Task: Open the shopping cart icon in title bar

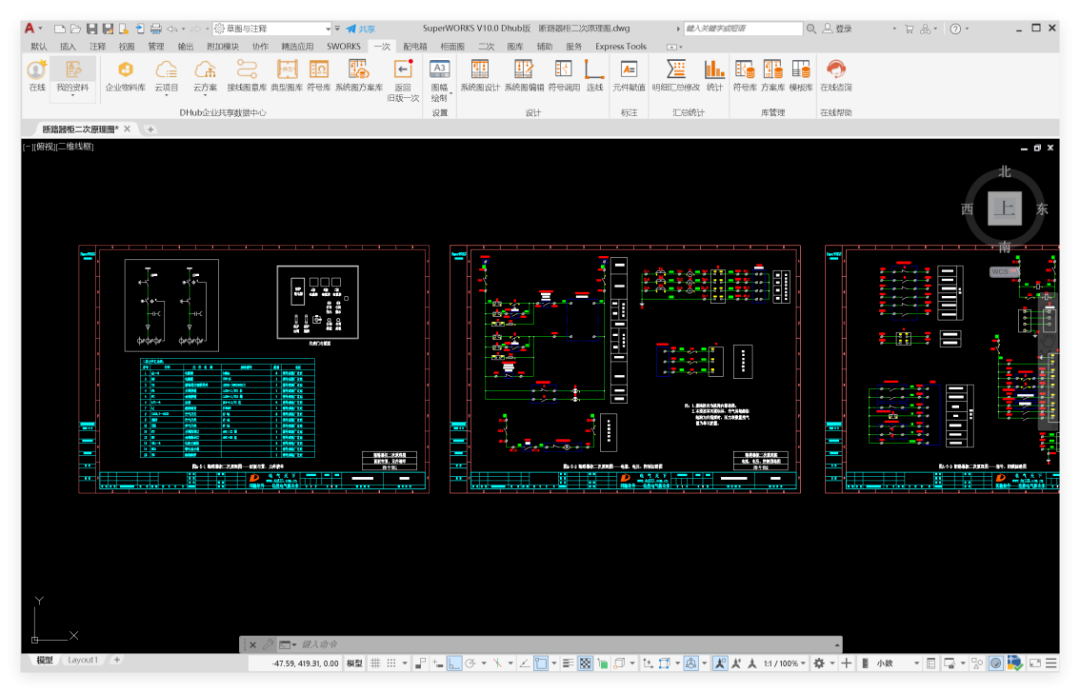Action: point(909,28)
